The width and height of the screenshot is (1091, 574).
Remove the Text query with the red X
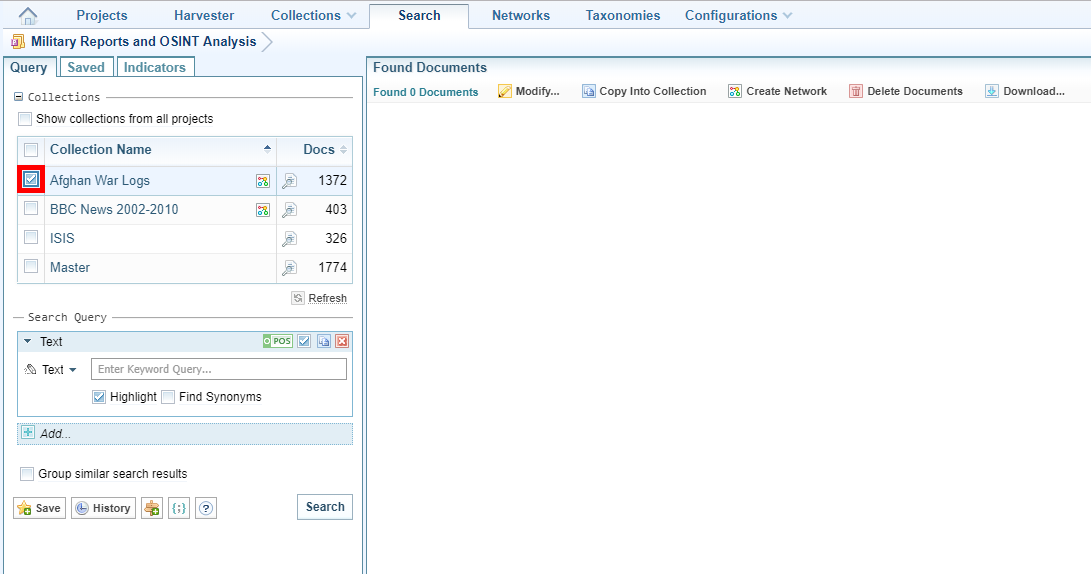tap(342, 342)
